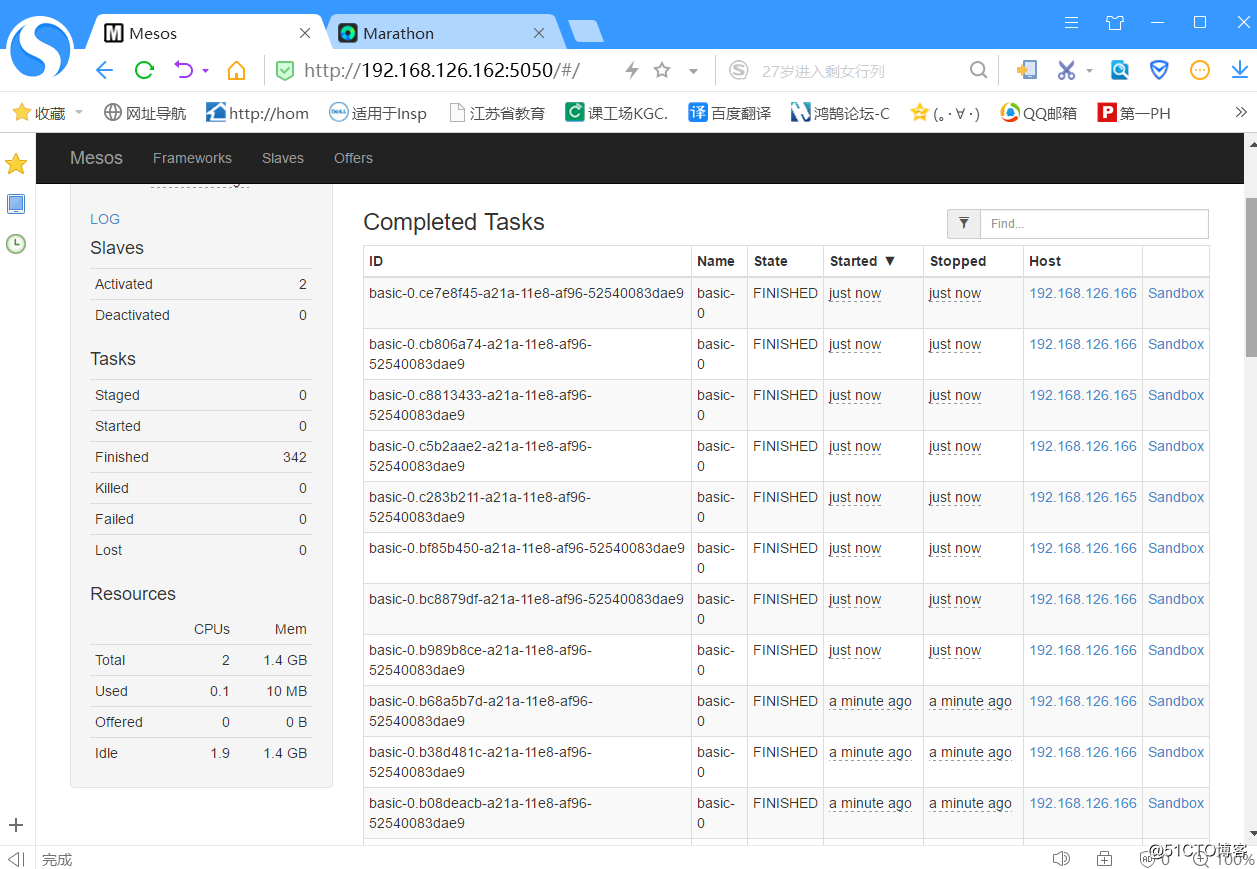Click the Mesos brand link
The image size is (1257, 869).
pyautogui.click(x=96, y=158)
